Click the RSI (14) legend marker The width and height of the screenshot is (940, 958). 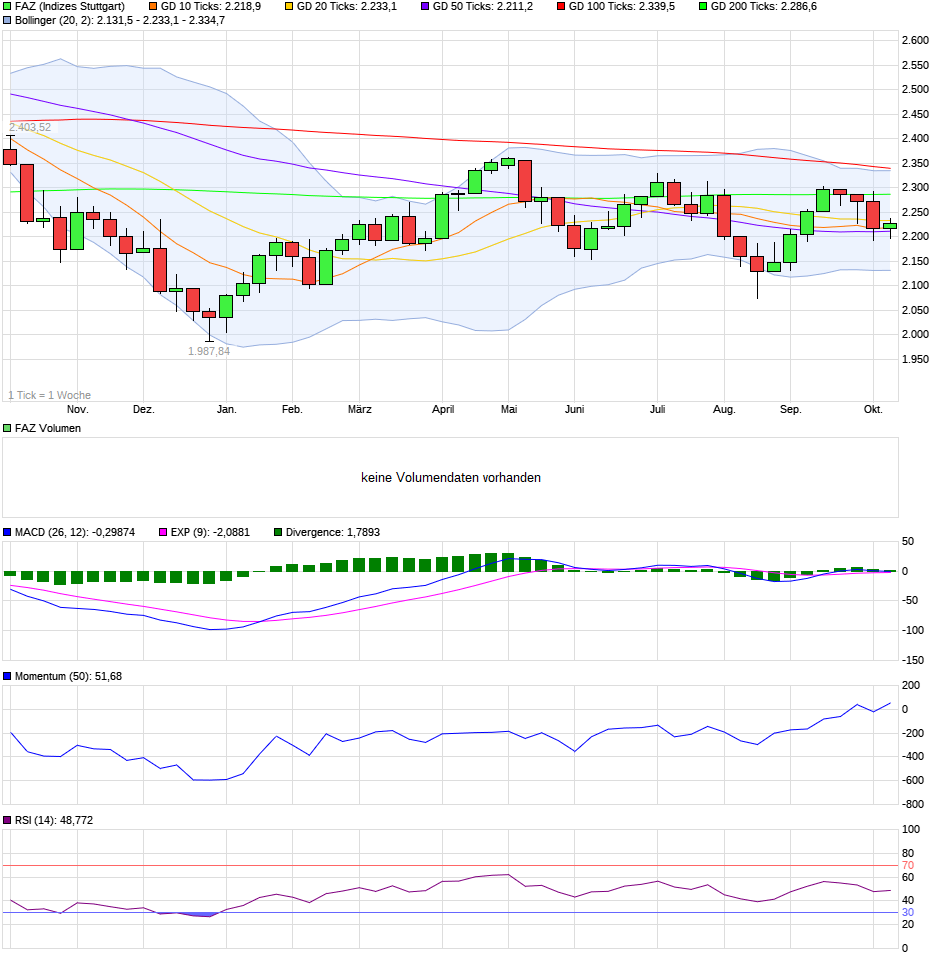pos(8,821)
